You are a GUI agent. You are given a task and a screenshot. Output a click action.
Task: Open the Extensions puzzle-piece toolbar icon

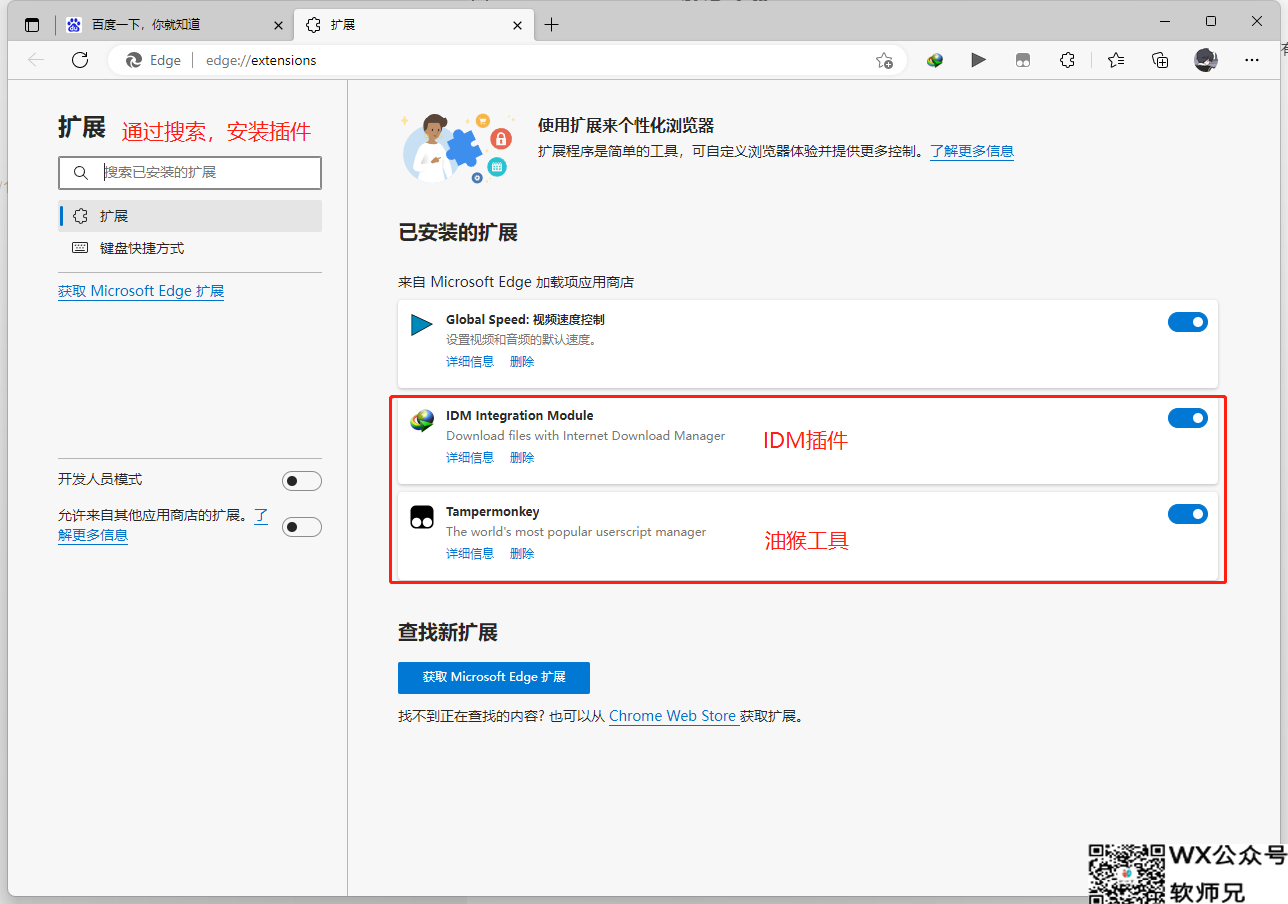point(1067,60)
